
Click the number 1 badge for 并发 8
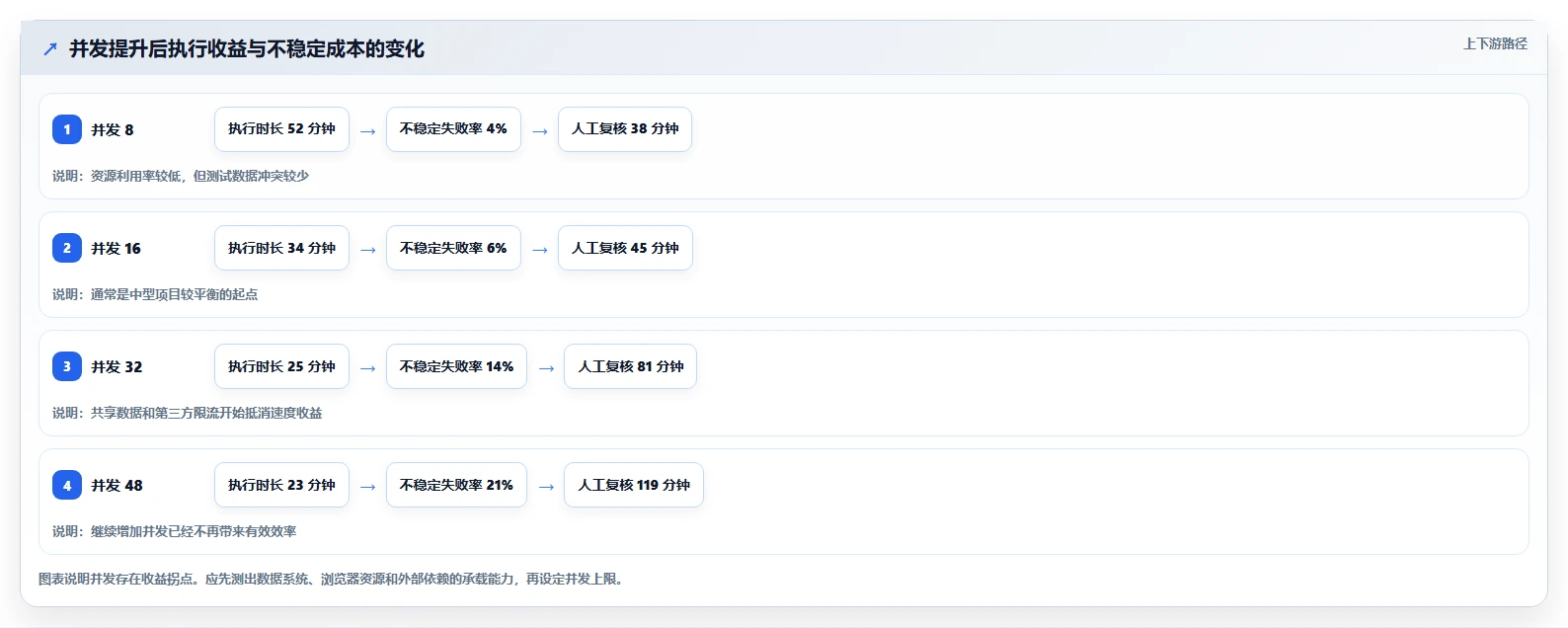point(67,129)
